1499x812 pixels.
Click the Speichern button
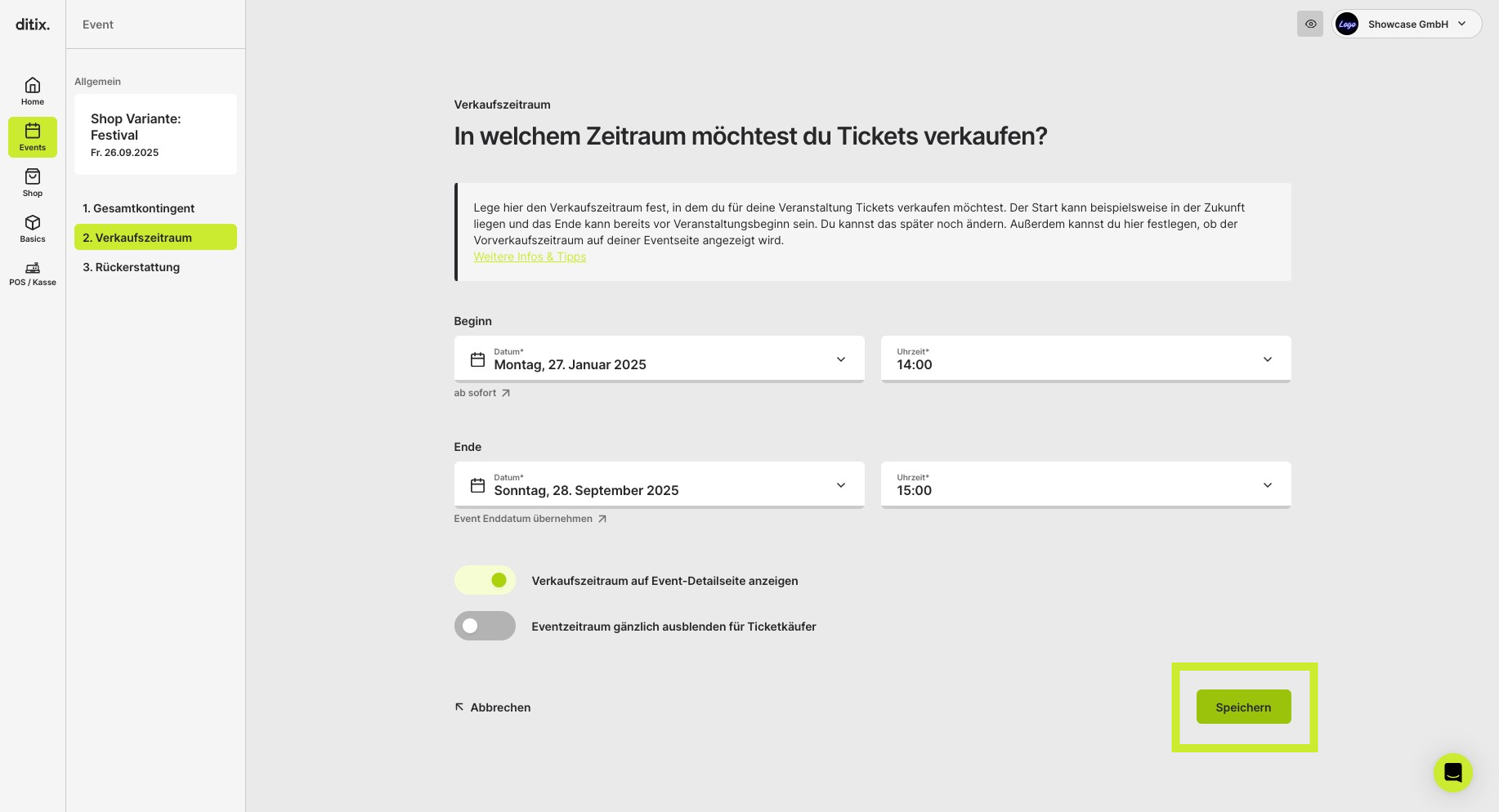click(1243, 707)
